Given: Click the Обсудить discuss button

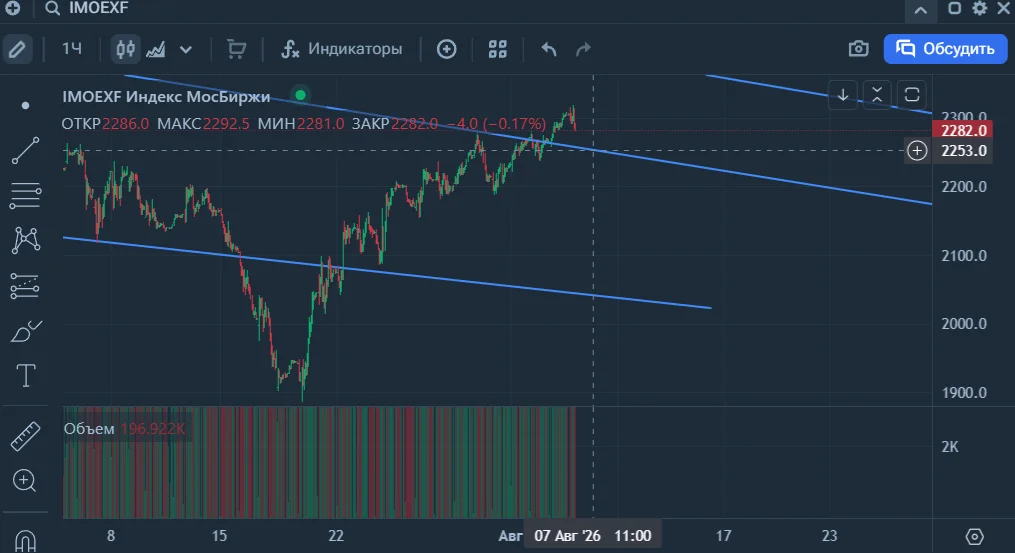Looking at the screenshot, I should coord(946,49).
